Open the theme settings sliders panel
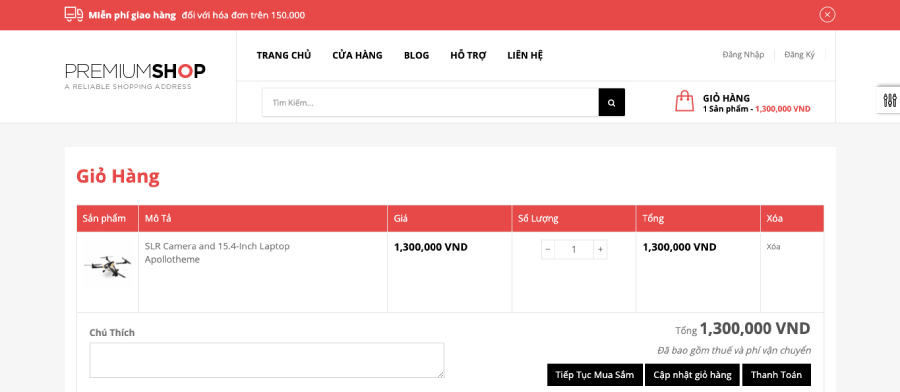This screenshot has height=392, width=900. click(889, 100)
